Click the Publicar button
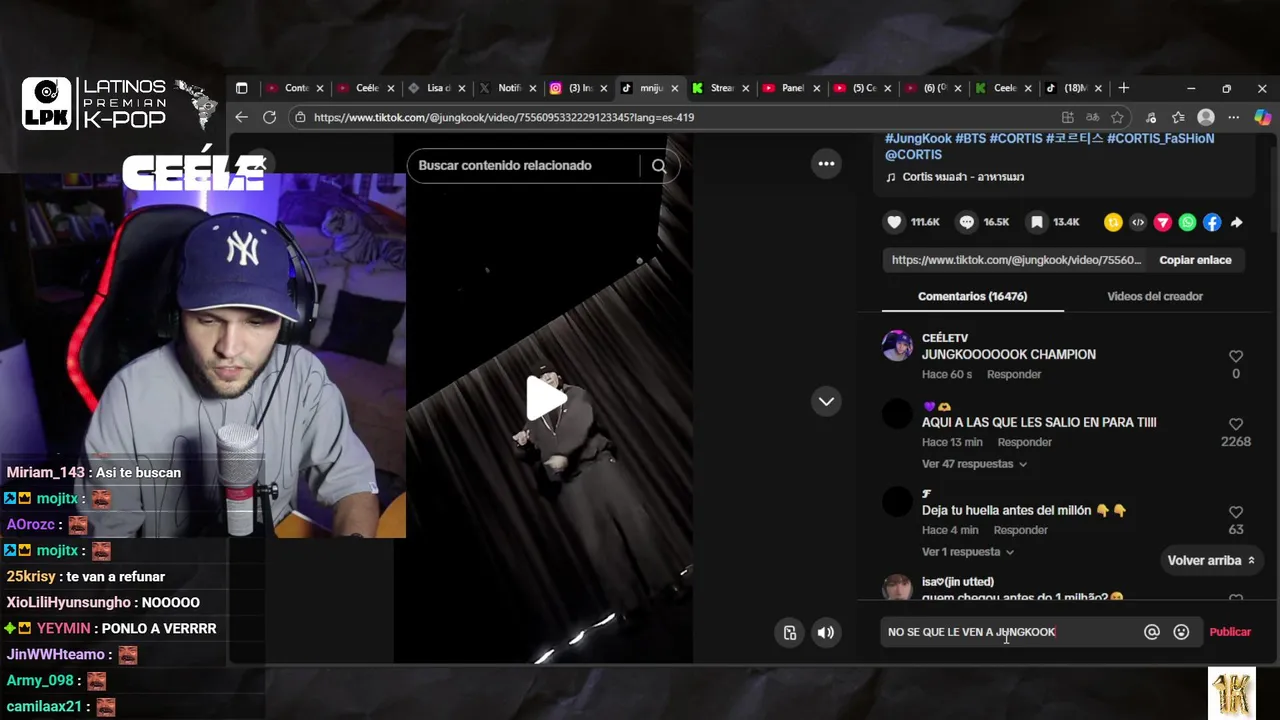 [x=1230, y=632]
